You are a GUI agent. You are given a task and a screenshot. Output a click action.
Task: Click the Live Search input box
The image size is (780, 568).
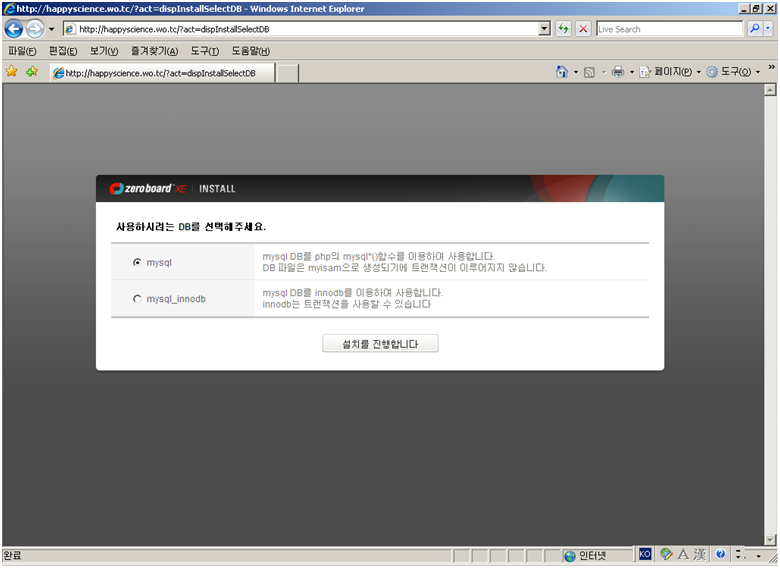point(669,29)
